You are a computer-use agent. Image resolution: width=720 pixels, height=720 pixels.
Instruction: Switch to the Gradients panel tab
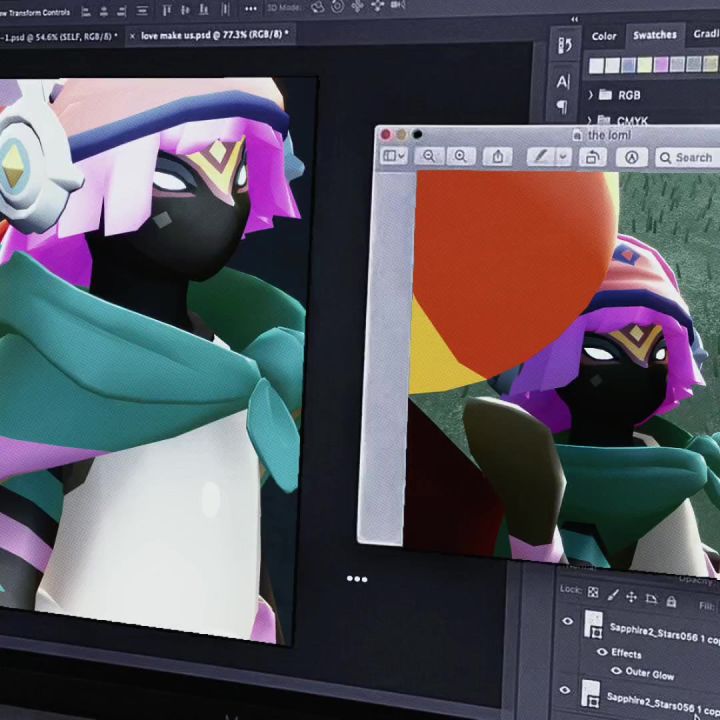pyautogui.click(x=706, y=34)
